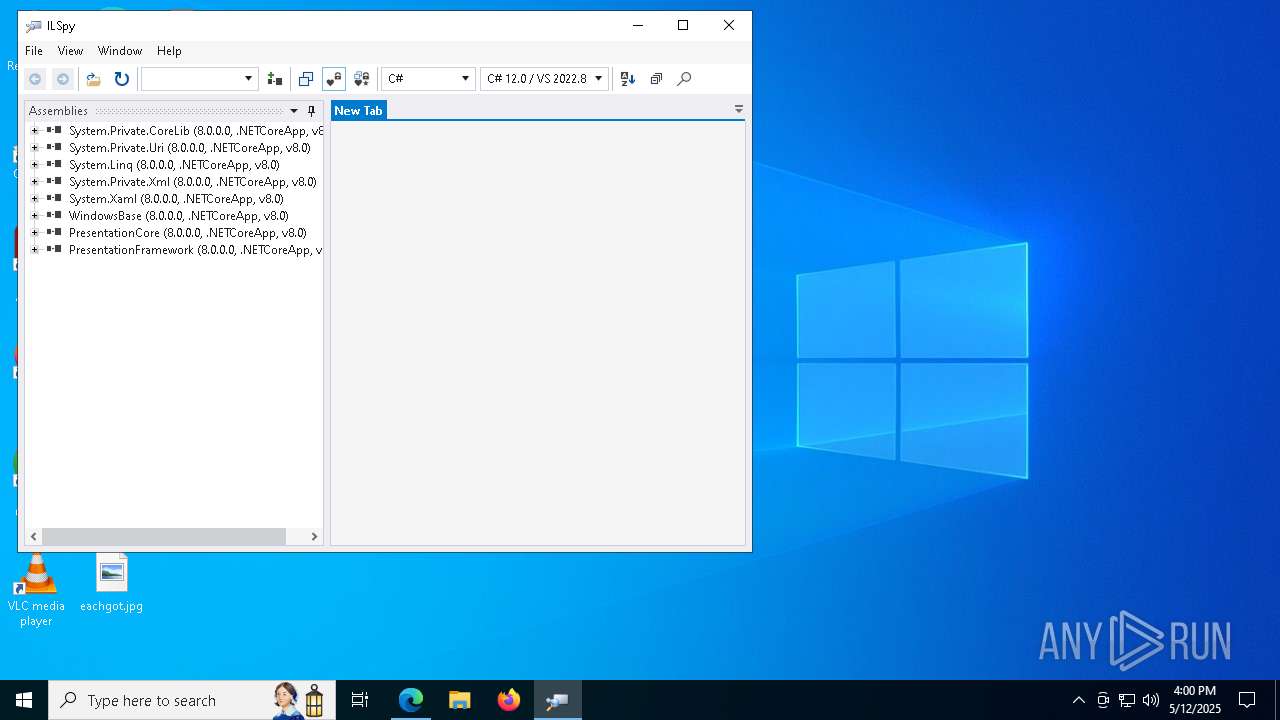1280x720 pixels.
Task: Sort assembly list alphabetically icon
Action: 628,79
